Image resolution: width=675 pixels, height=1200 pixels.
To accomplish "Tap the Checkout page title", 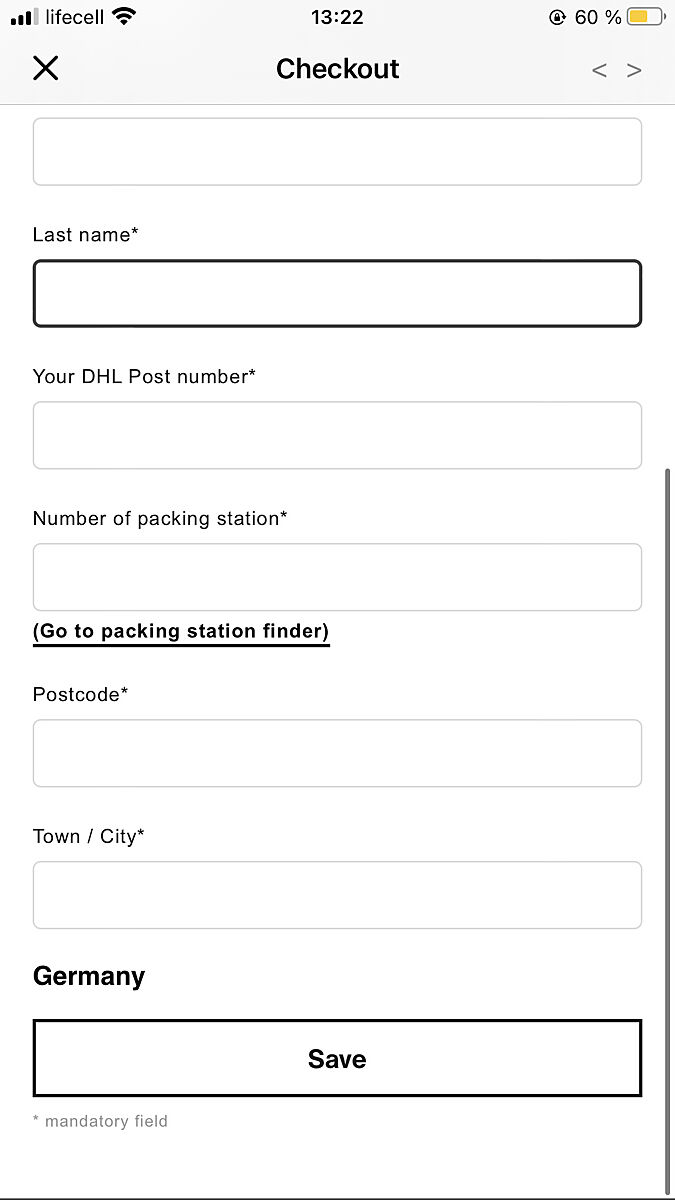I will pos(337,69).
